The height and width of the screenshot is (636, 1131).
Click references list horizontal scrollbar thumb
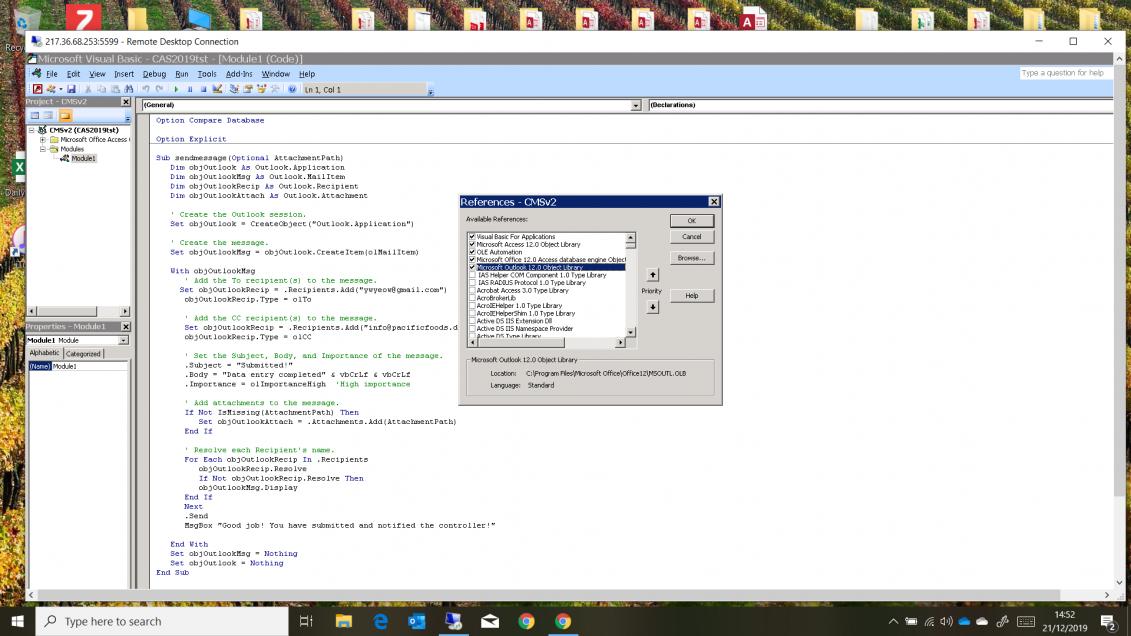coord(520,343)
